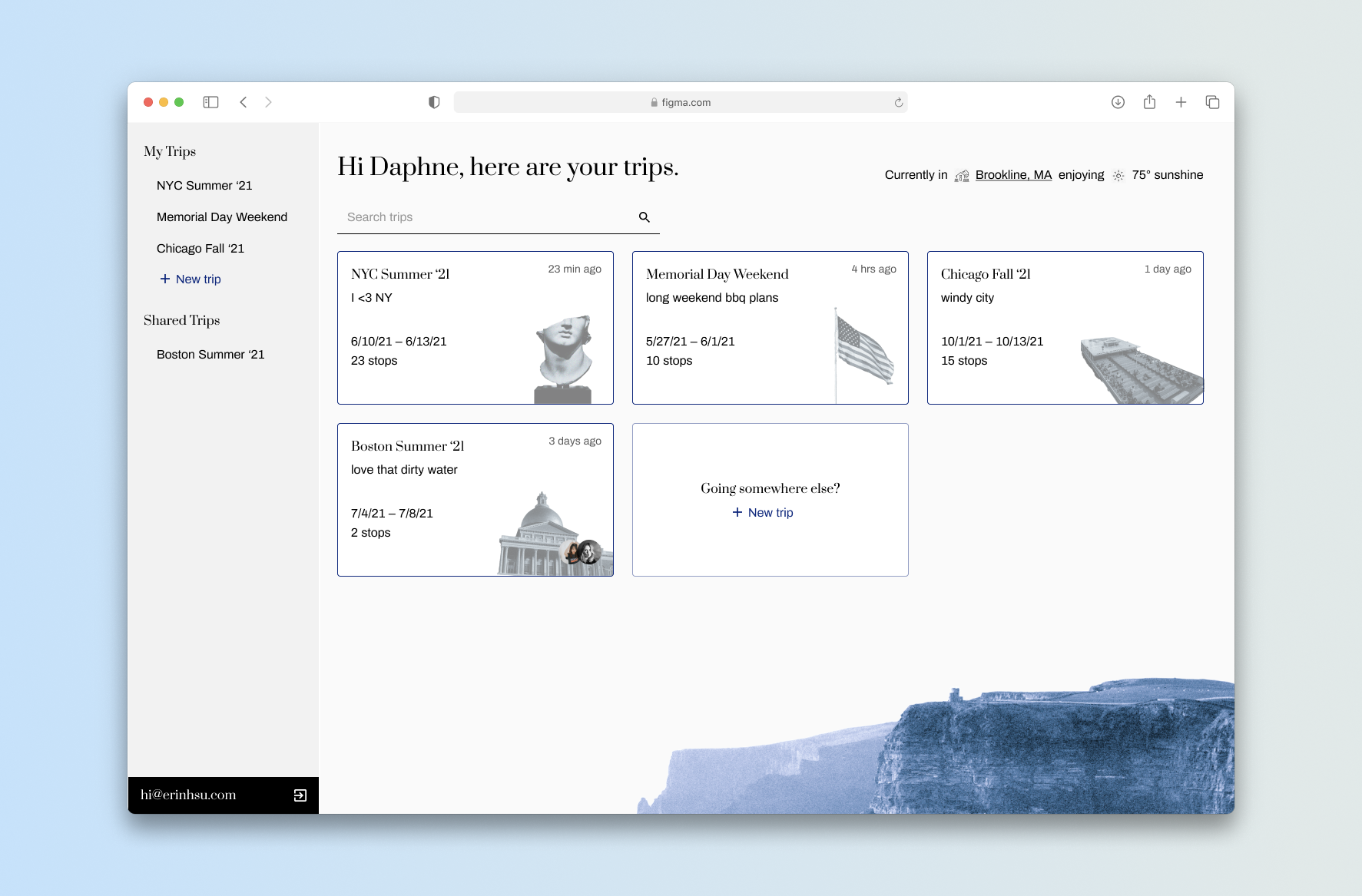Click the 'Going somewhere else?' prompt

(770, 488)
